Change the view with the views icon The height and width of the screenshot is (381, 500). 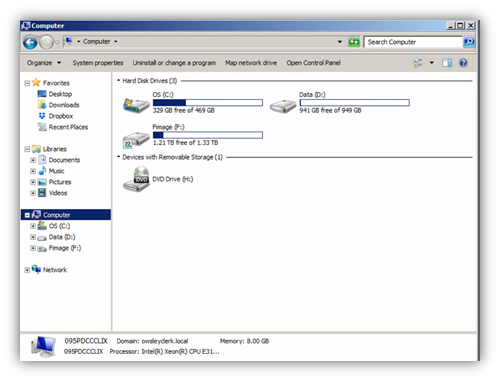tap(417, 63)
